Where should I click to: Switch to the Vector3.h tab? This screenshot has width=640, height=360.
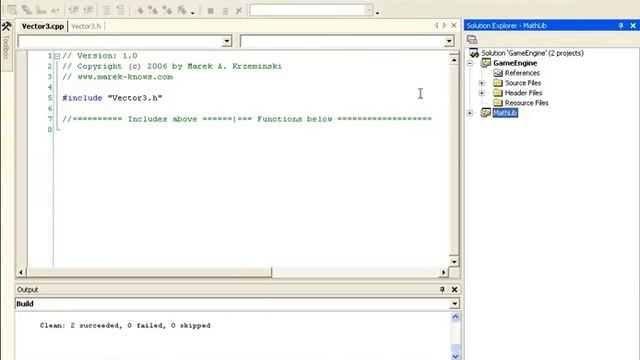[86, 26]
